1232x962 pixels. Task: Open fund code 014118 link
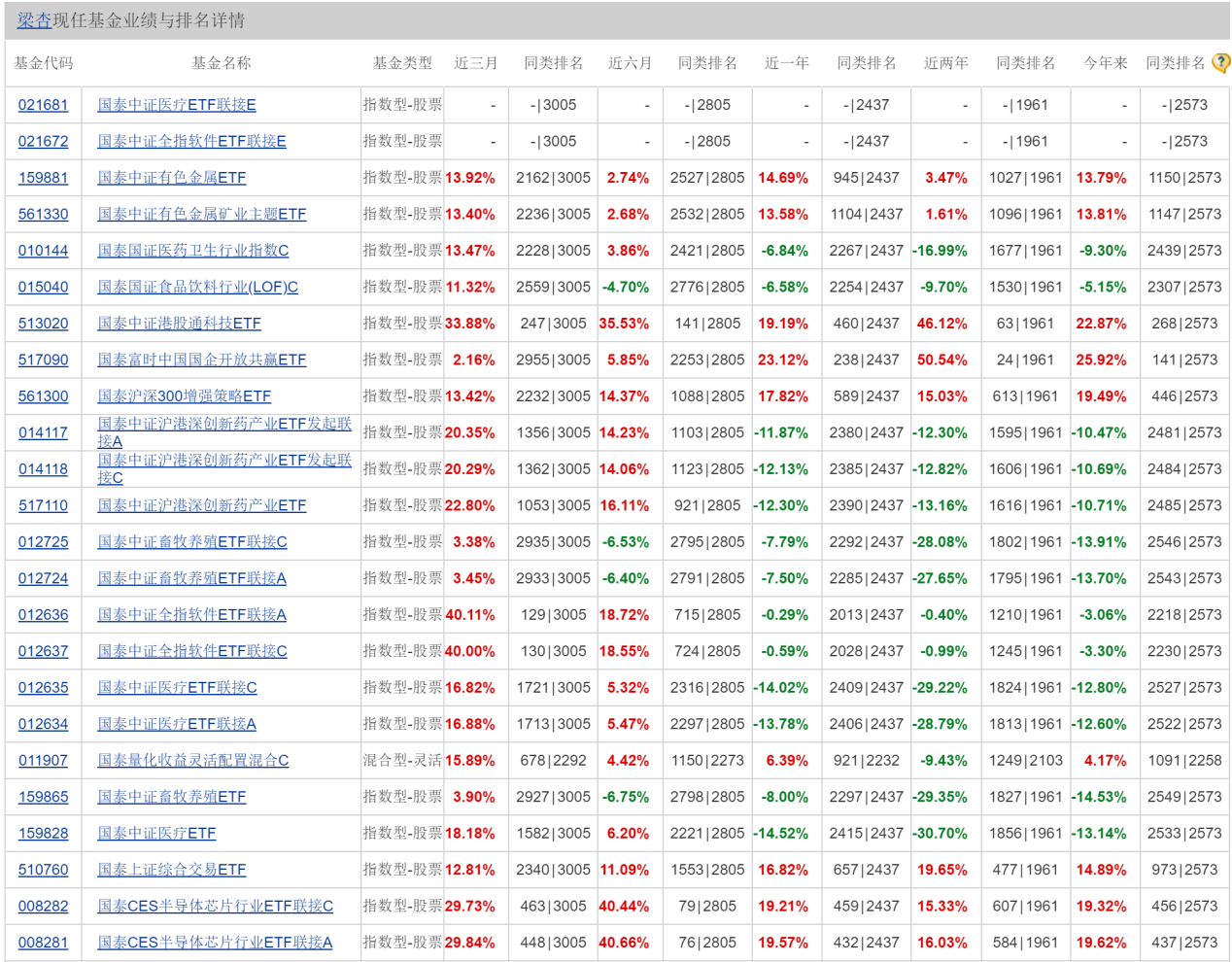43,469
